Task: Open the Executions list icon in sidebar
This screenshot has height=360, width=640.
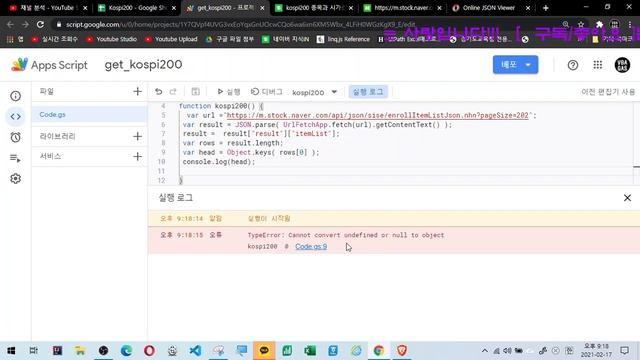Action: [x=16, y=158]
